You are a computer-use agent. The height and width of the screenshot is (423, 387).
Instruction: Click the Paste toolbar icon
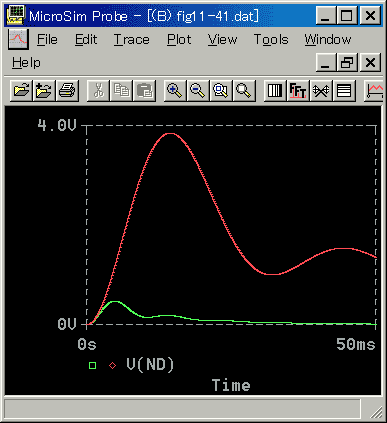click(145, 90)
